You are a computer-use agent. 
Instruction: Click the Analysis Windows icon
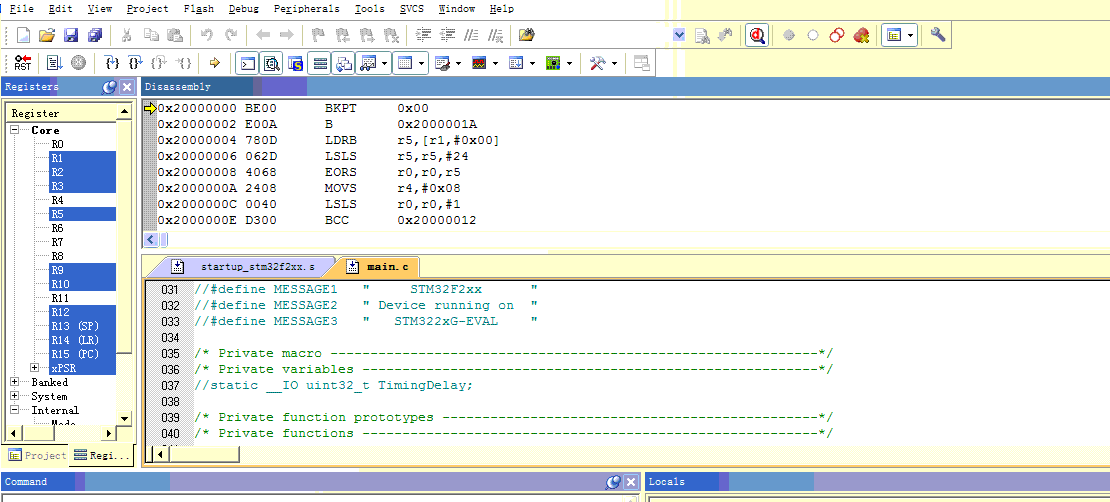click(477, 63)
